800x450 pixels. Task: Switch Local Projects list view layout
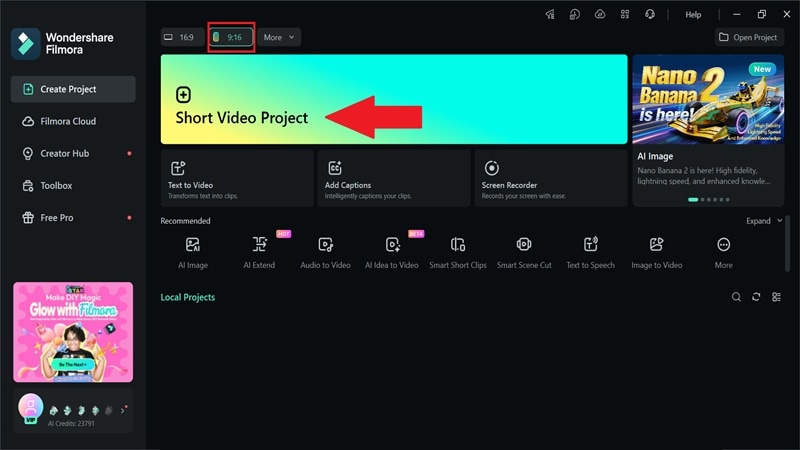pos(777,297)
